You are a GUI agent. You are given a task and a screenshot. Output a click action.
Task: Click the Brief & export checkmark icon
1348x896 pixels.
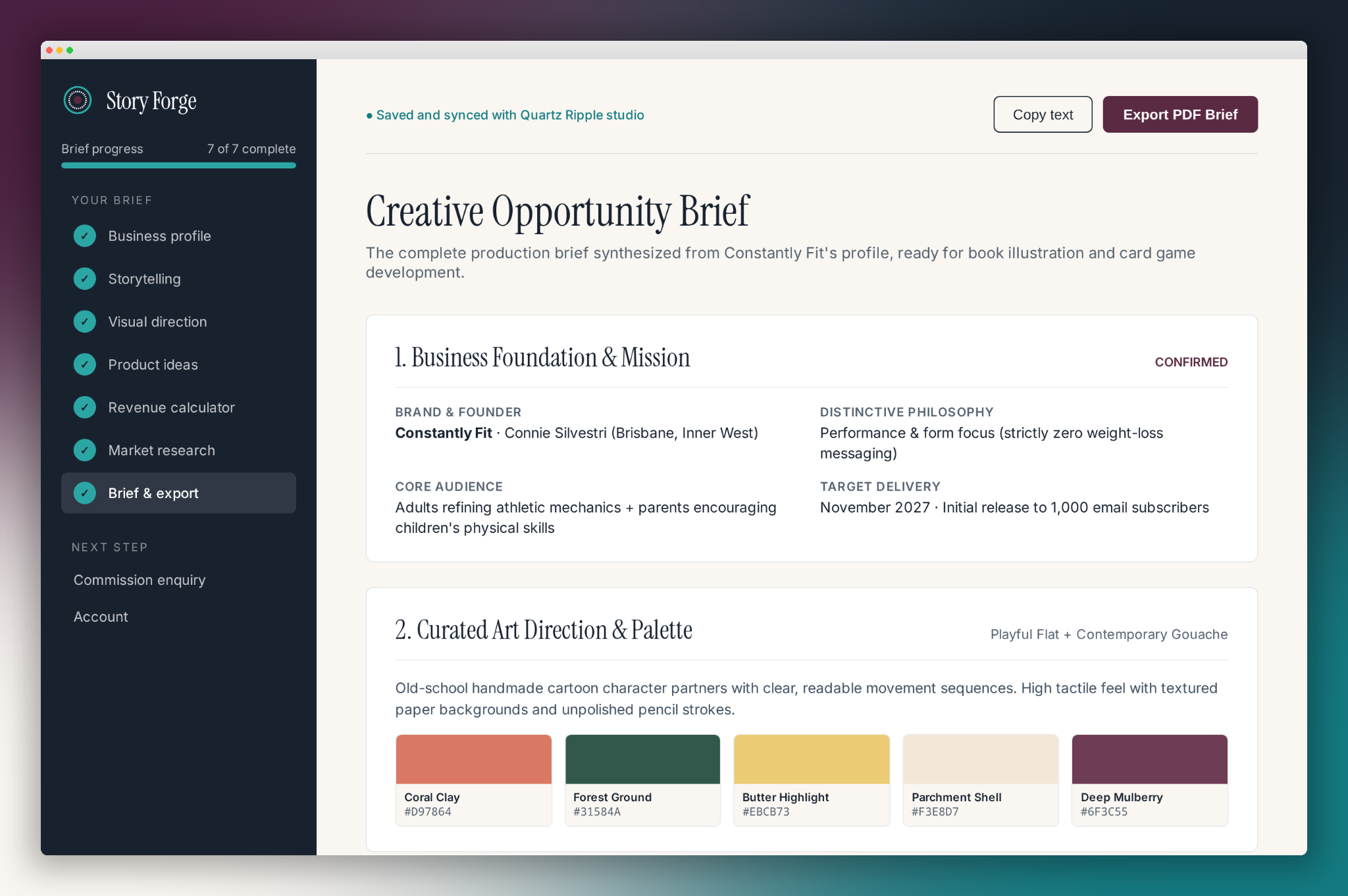[85, 493]
